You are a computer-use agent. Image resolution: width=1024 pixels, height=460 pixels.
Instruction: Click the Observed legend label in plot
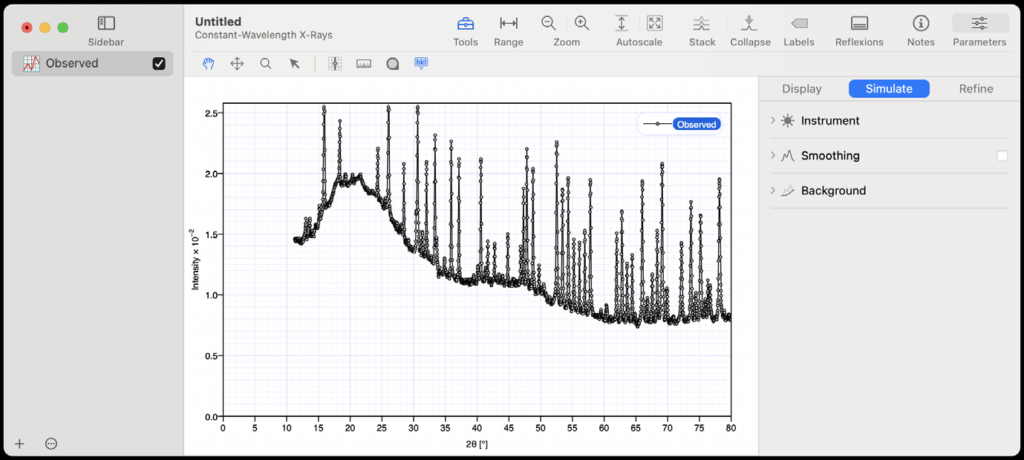pyautogui.click(x=696, y=124)
